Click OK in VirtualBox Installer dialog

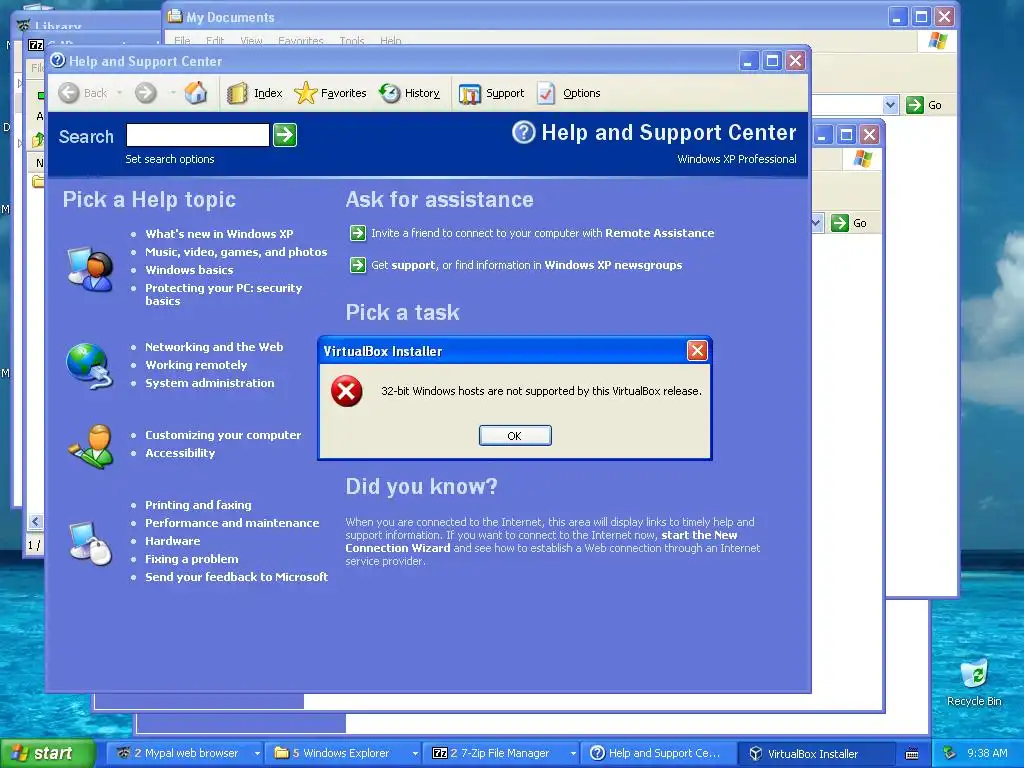[x=515, y=436]
